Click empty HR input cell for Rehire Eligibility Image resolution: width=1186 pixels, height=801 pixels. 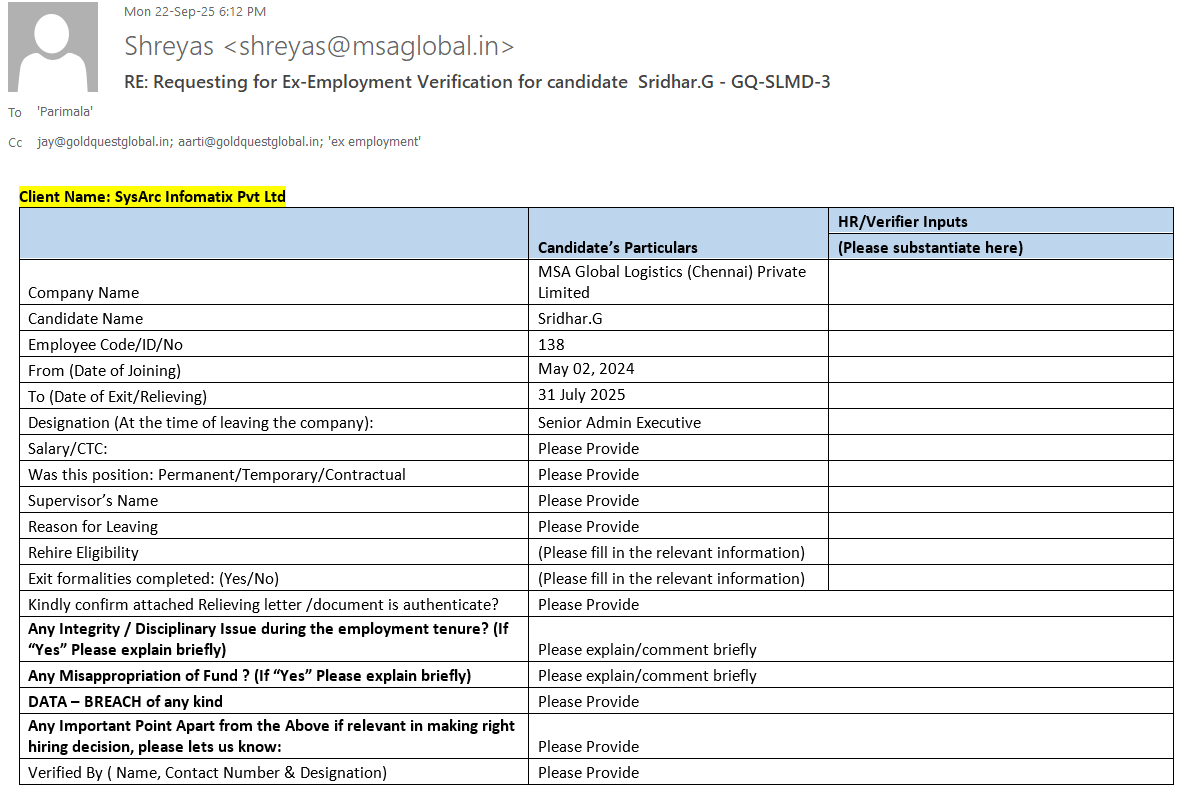pyautogui.click(x=1001, y=552)
